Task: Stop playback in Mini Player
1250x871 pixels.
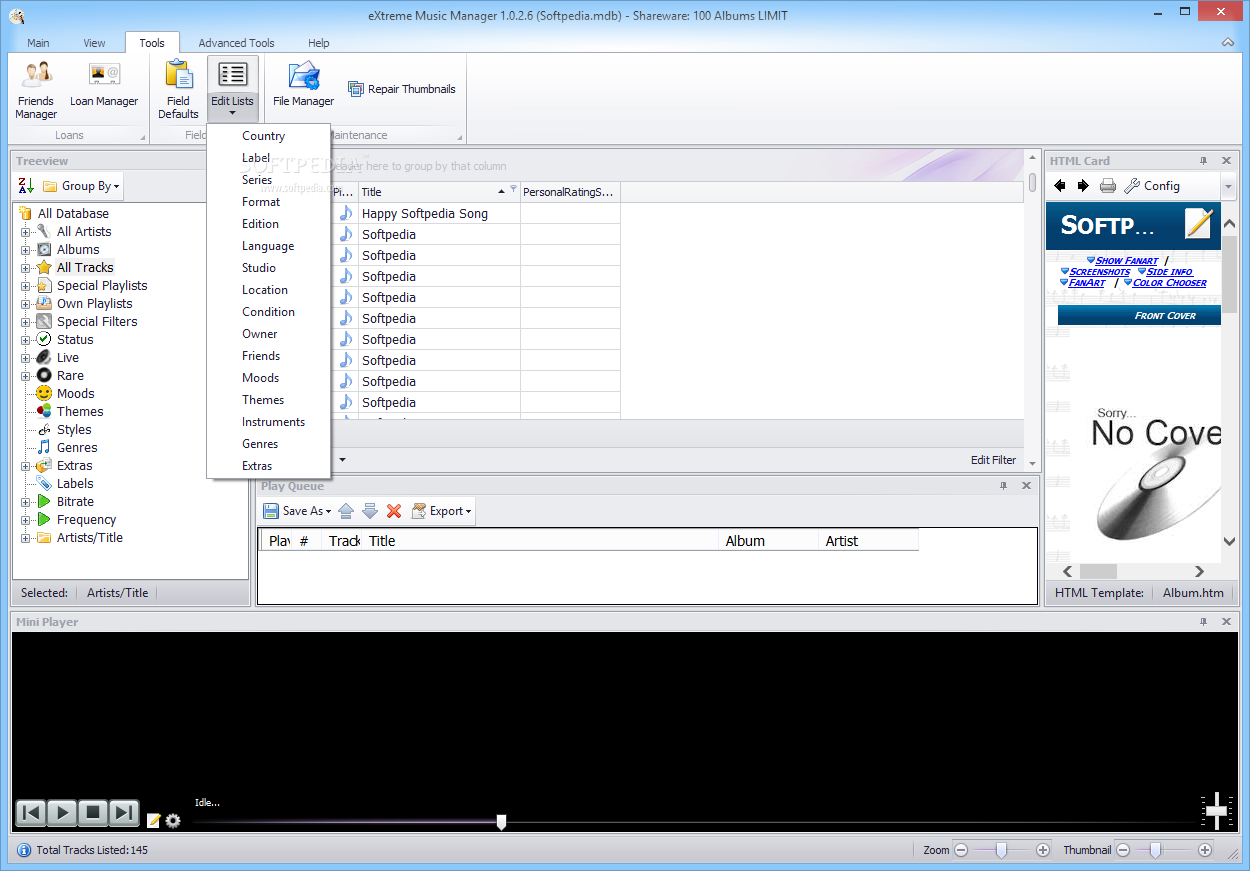Action: [93, 813]
